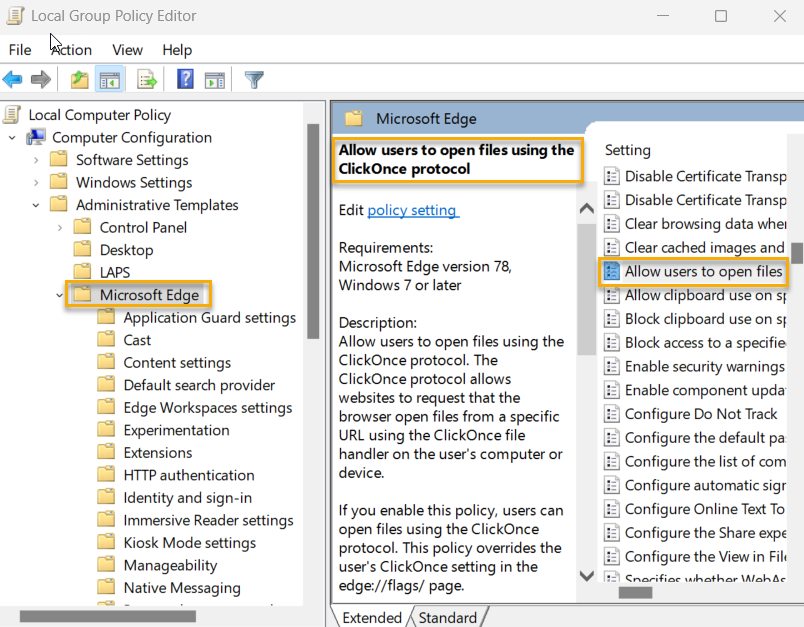
Task: Toggle the Show/Hide Console Tree icon
Action: point(110,79)
